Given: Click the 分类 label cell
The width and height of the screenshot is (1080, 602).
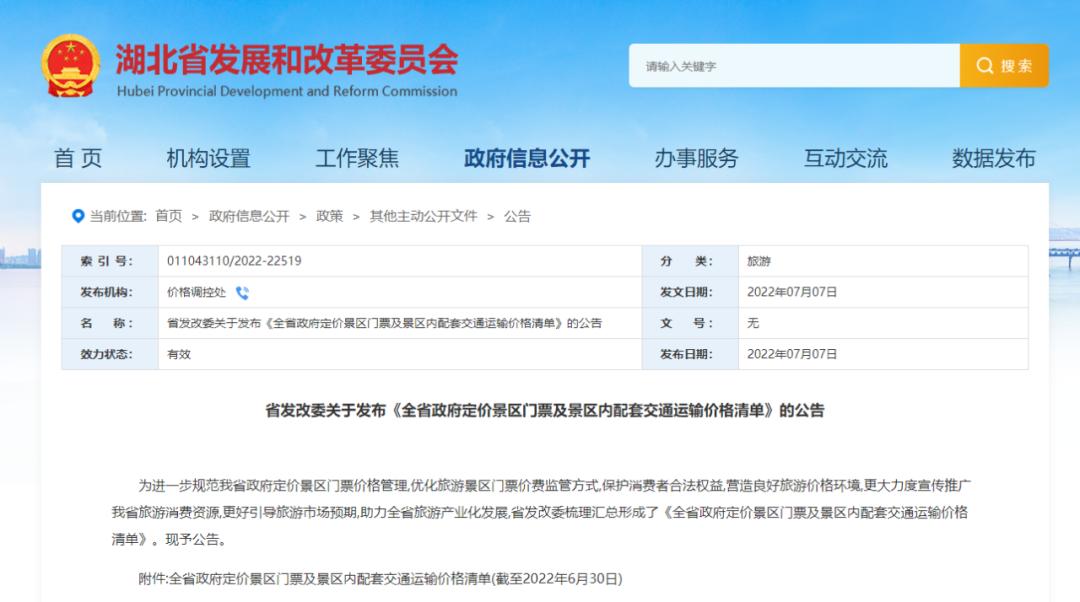Looking at the screenshot, I should coord(690,261).
